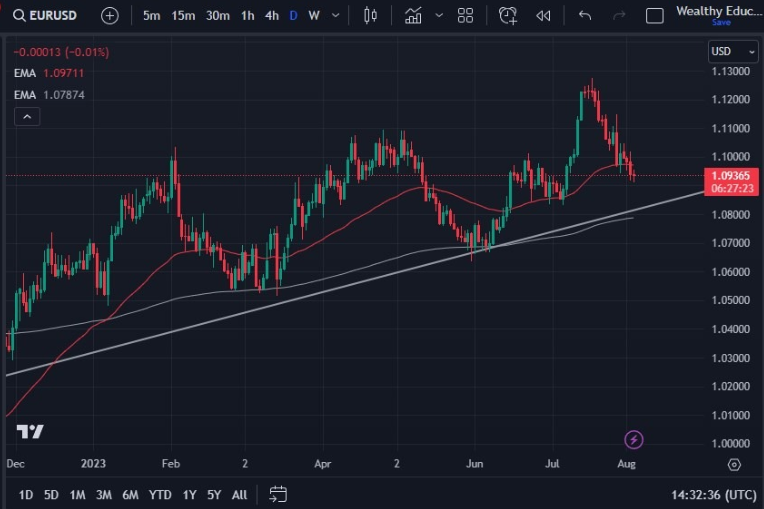
Task: Select the YTD date range tab
Action: [x=160, y=494]
